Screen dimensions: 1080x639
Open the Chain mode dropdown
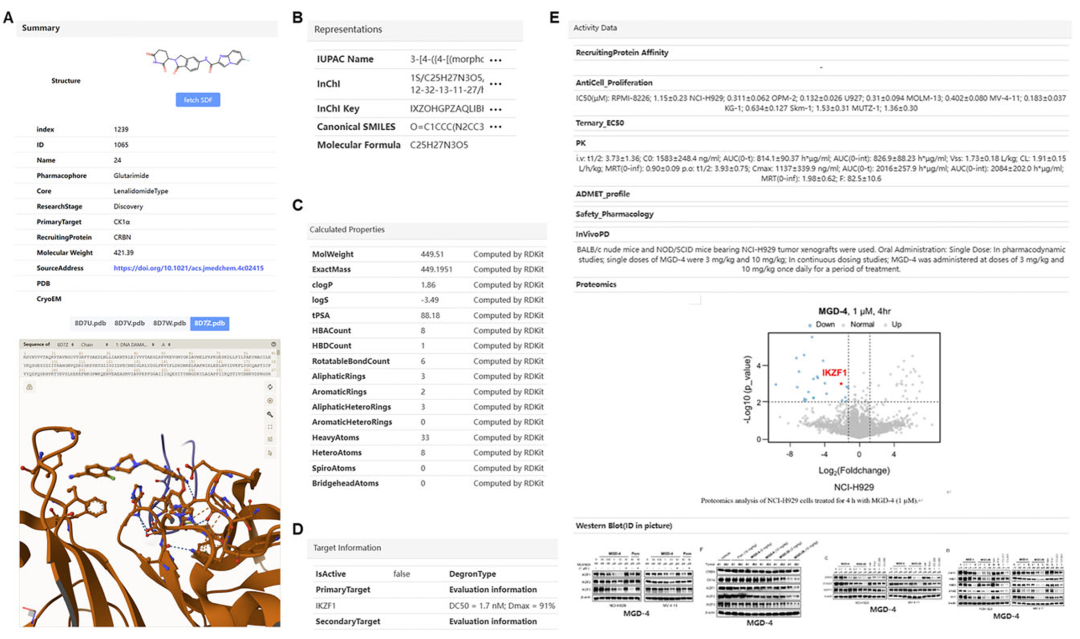pyautogui.click(x=95, y=344)
